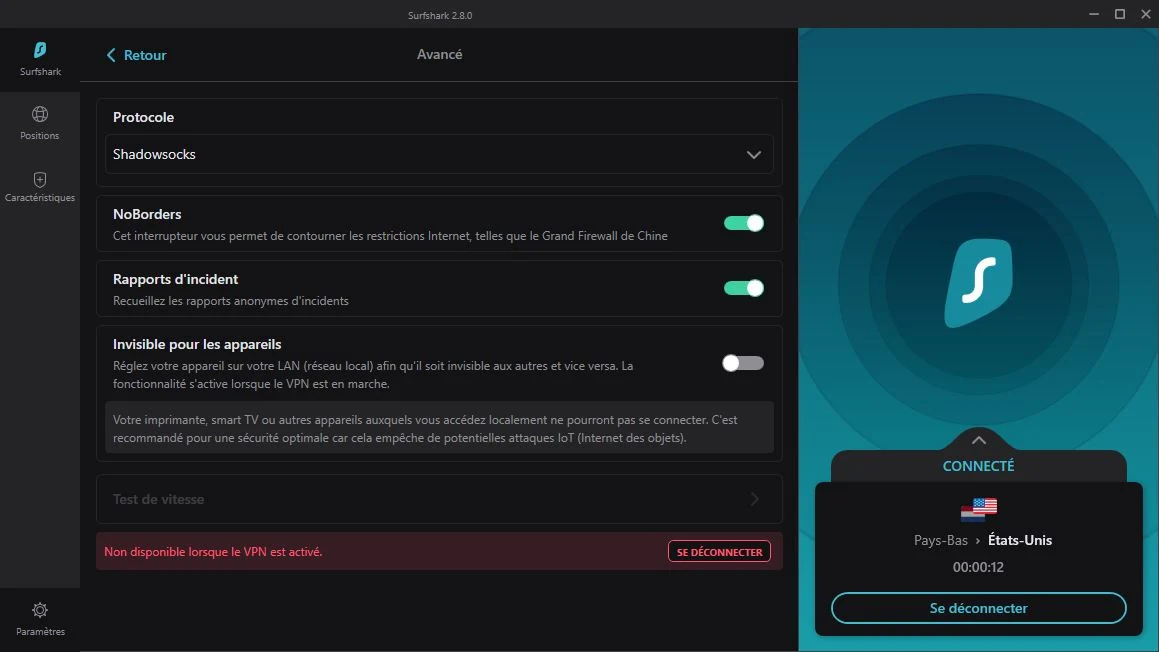Open the Positions globe section

coord(40,123)
